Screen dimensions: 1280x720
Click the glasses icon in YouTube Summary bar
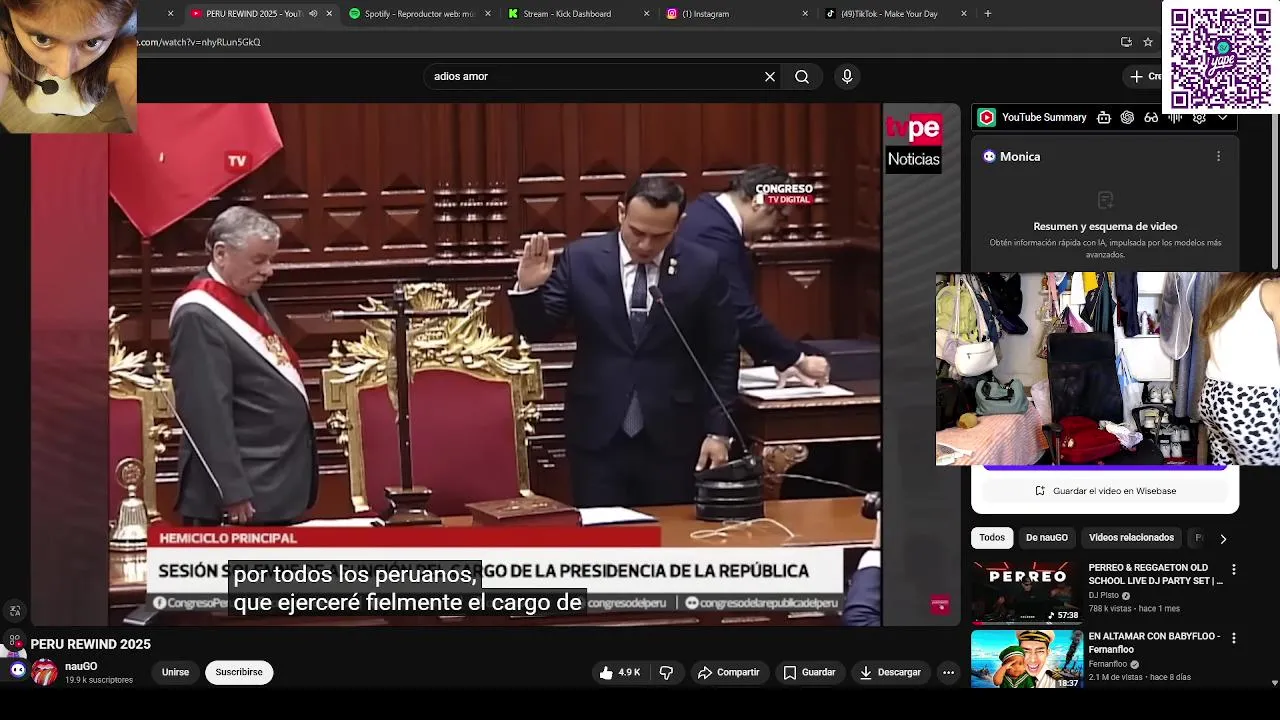point(1151,117)
